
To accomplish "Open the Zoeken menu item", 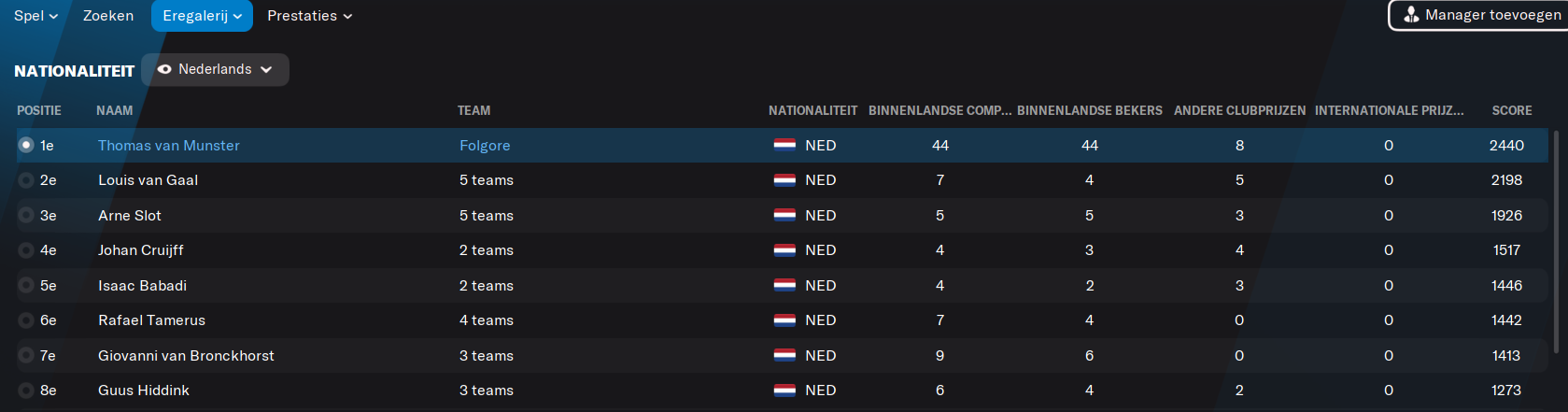I will coord(108,16).
